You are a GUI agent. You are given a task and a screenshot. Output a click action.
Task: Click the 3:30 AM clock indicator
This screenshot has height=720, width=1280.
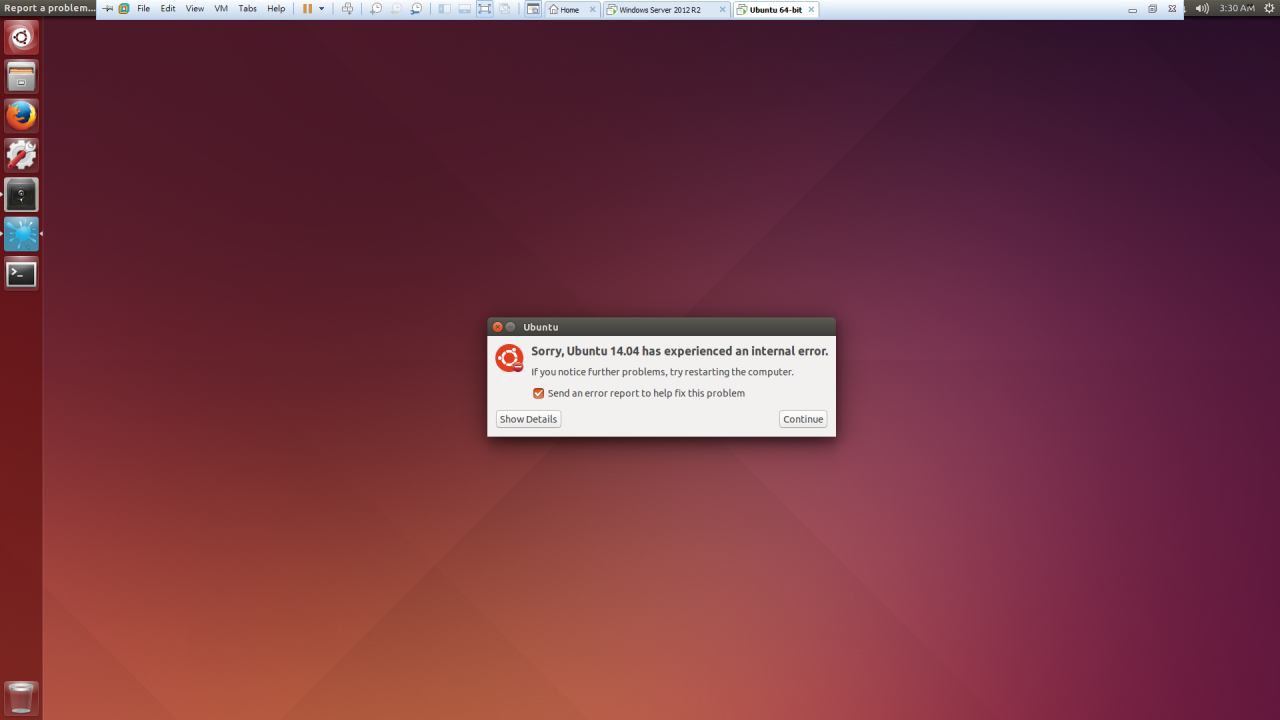point(1237,8)
